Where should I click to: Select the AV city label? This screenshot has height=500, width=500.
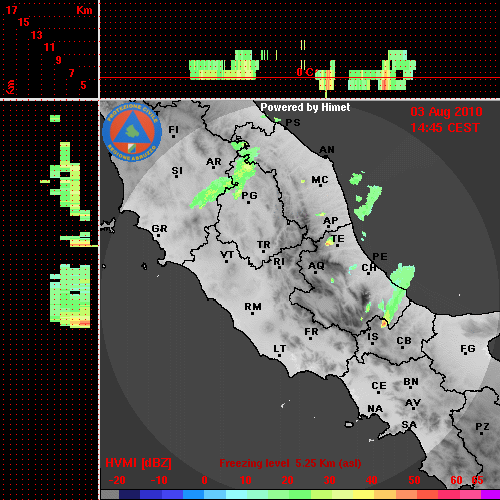click(x=413, y=403)
